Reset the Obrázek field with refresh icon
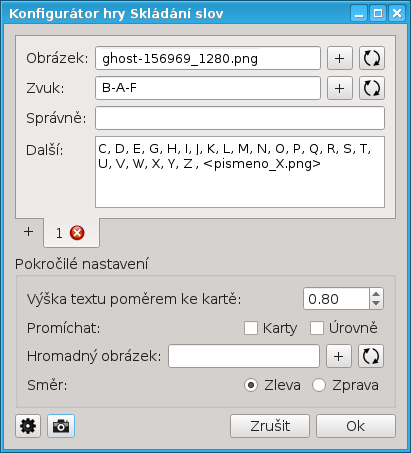This screenshot has height=453, width=411. pos(372,58)
